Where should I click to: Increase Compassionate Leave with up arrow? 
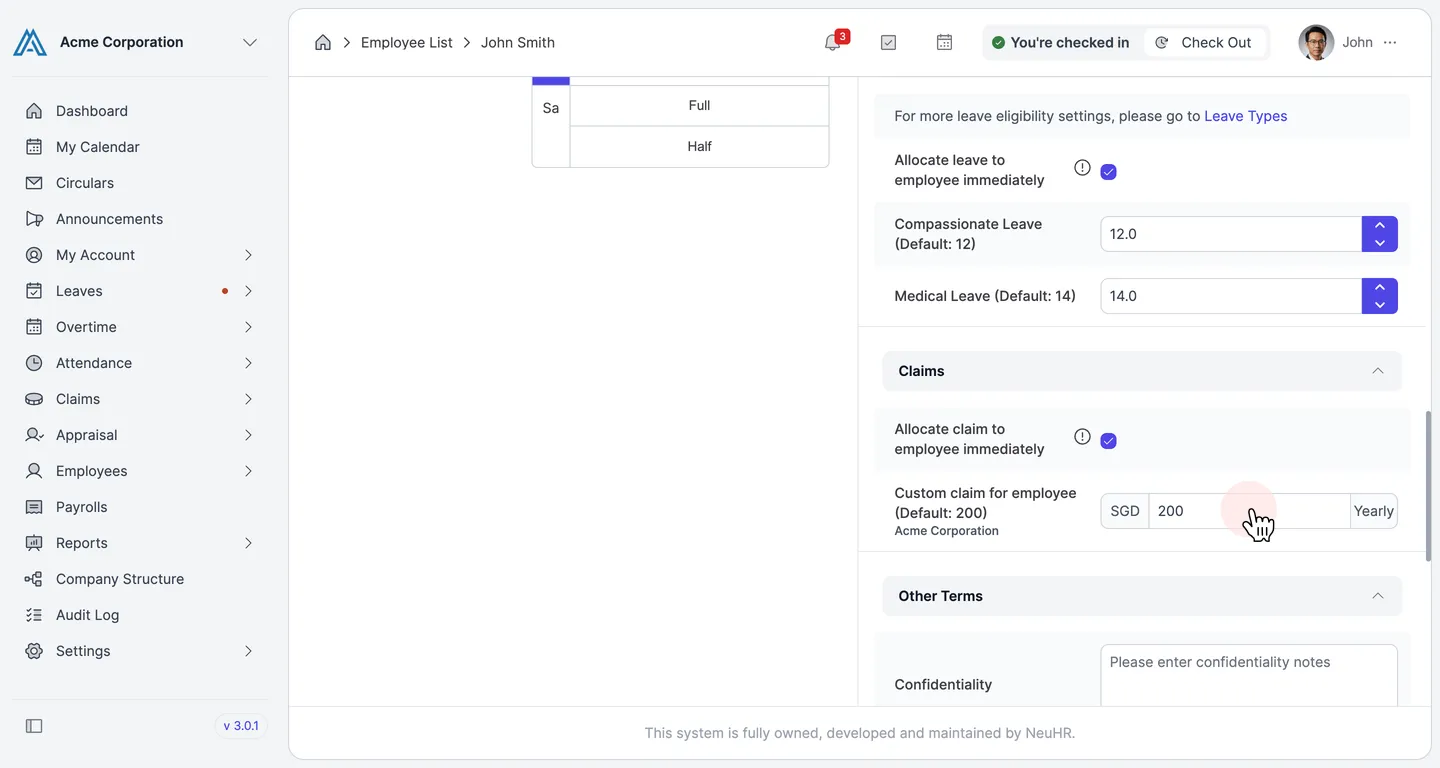click(x=1380, y=226)
